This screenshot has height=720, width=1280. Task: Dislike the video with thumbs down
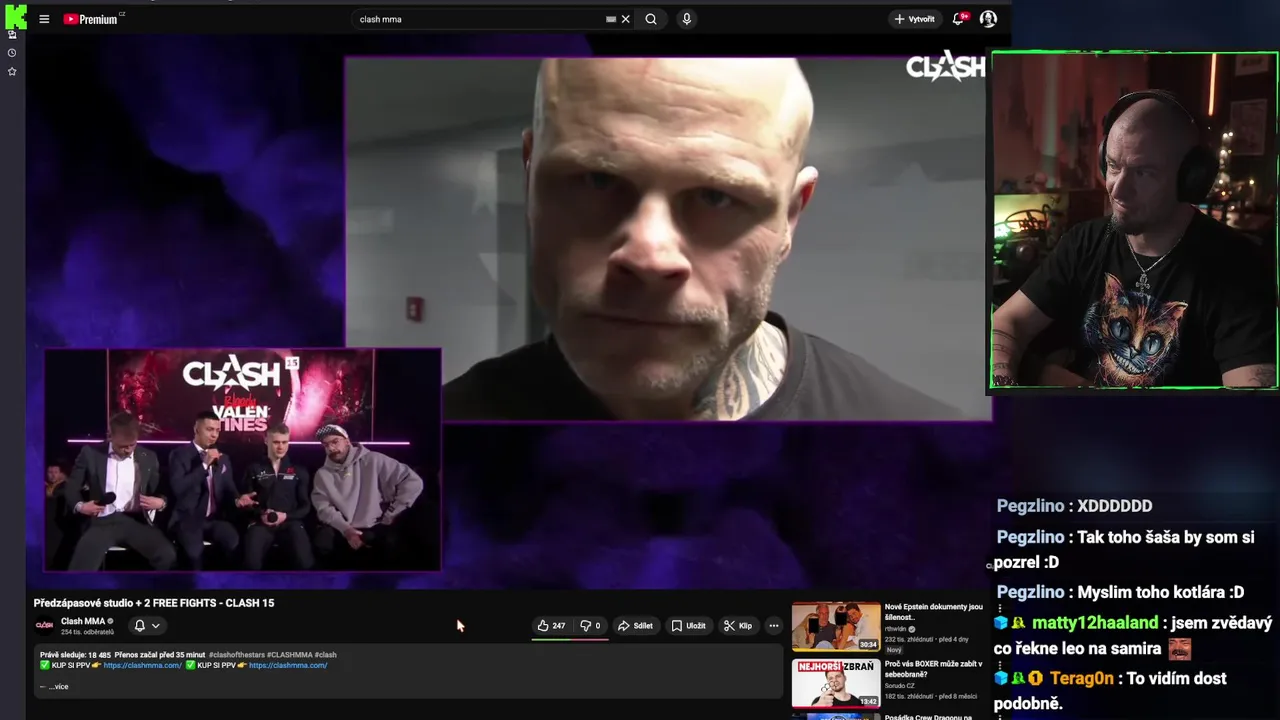pyautogui.click(x=591, y=626)
